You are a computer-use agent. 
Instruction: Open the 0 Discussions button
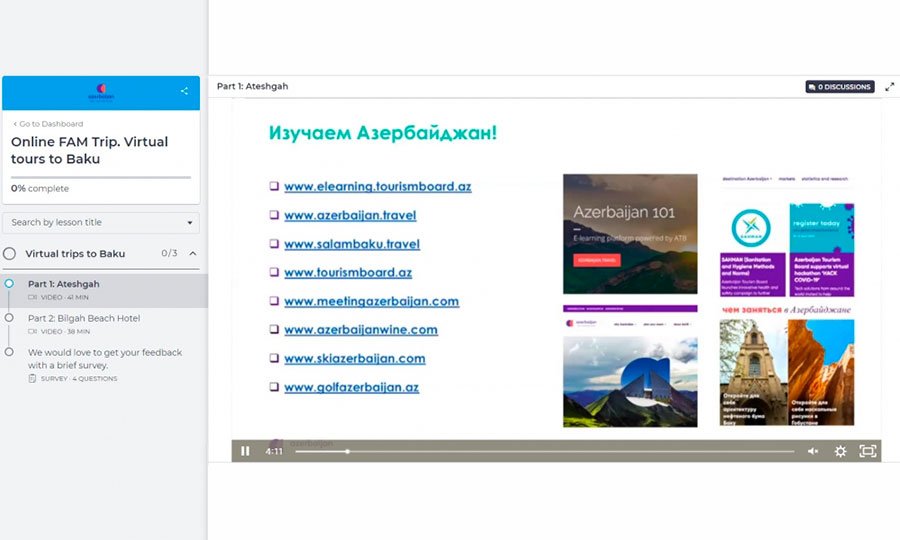click(840, 87)
